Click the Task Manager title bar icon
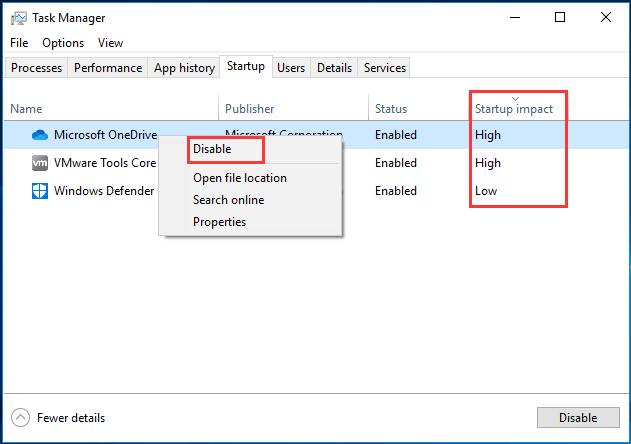 tap(19, 18)
